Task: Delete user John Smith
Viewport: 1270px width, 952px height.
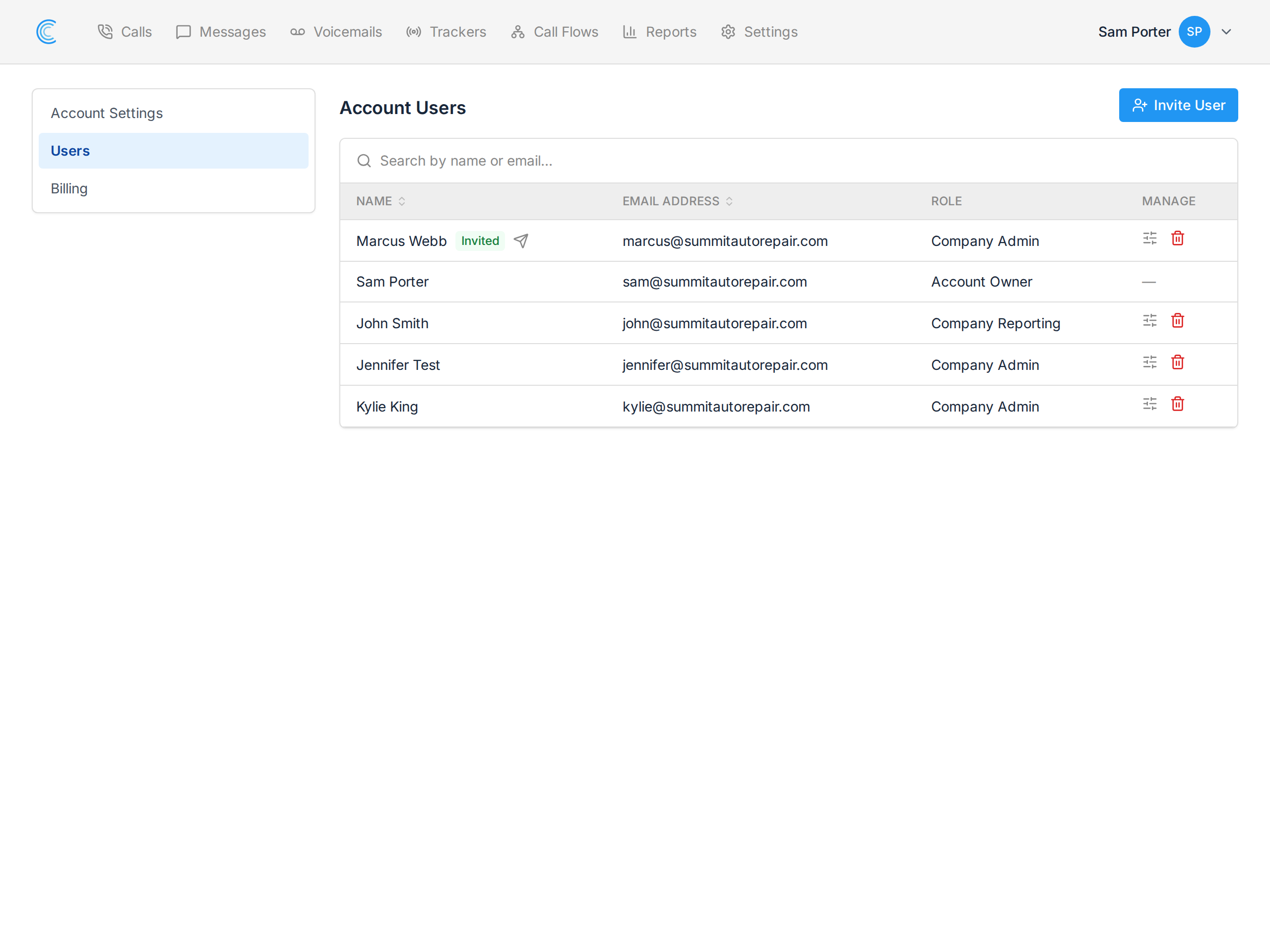Action: [1178, 321]
